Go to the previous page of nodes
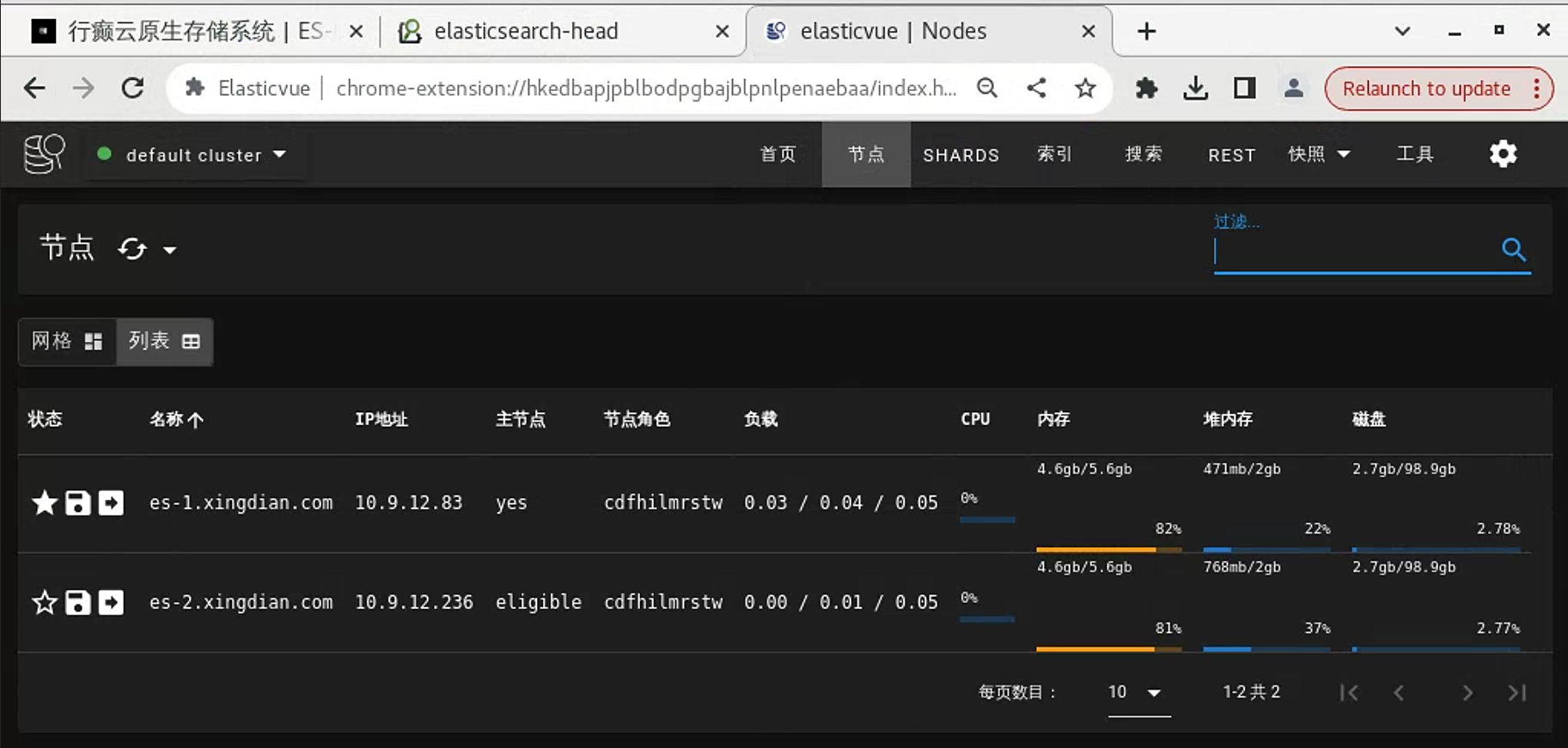 point(1399,692)
